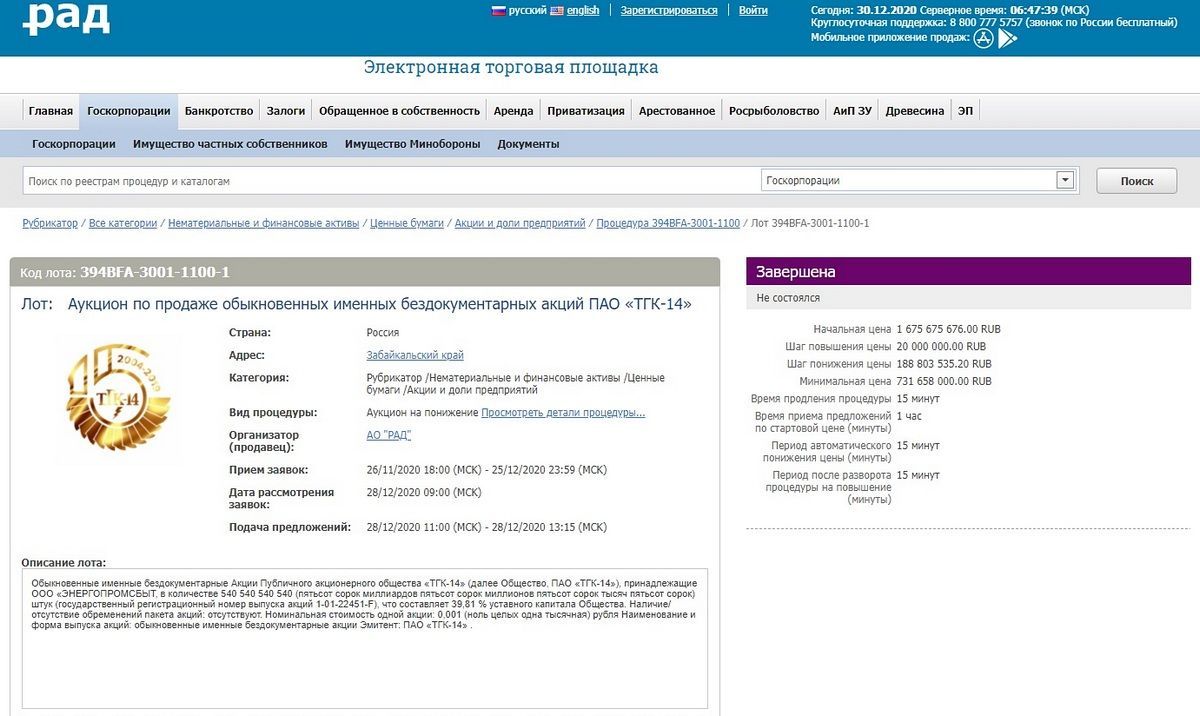This screenshot has height=716, width=1200.
Task: Open the Документы submenu item
Action: pyautogui.click(x=528, y=144)
